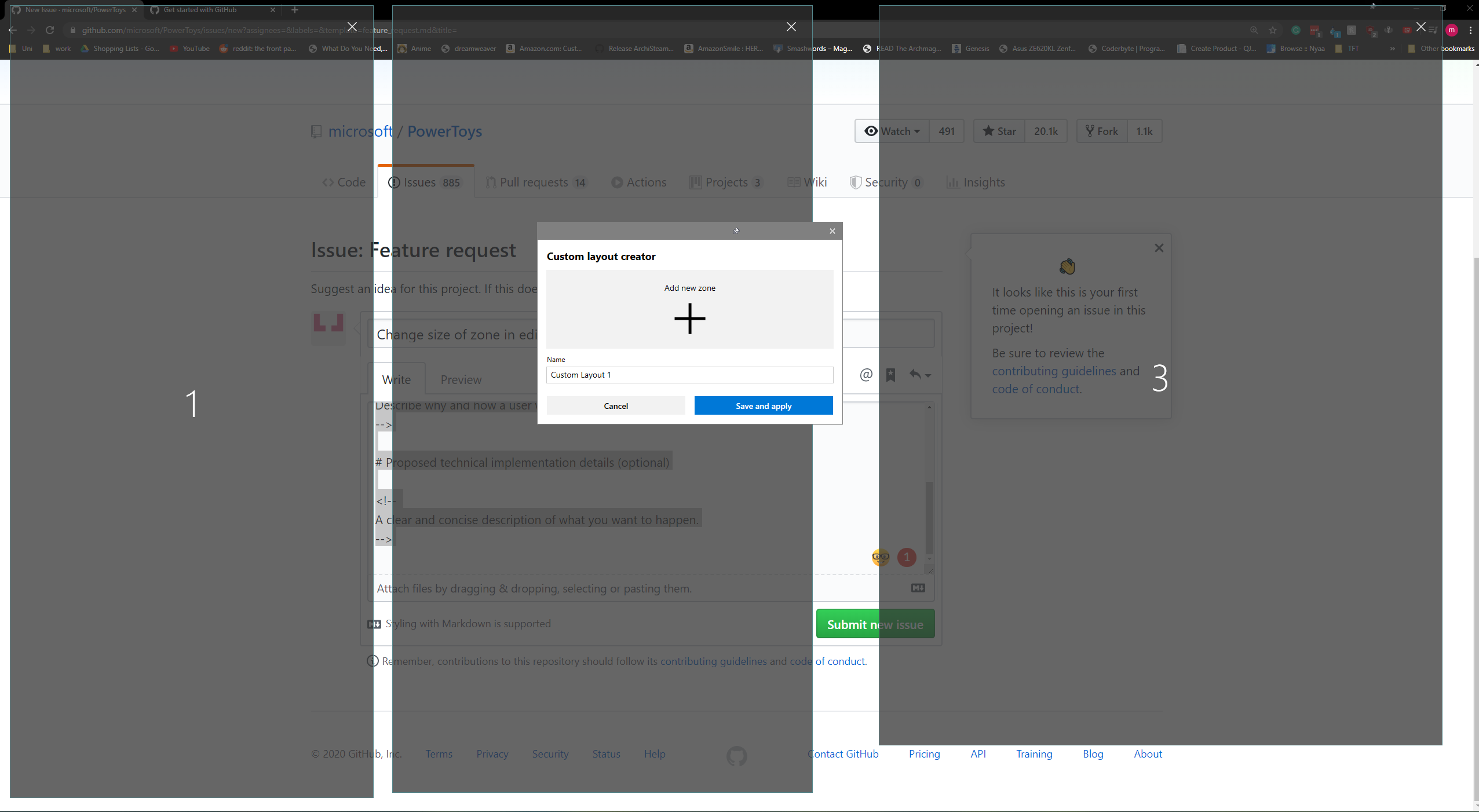Click the Browse :: Nyaa bookmark

click(x=1296, y=49)
